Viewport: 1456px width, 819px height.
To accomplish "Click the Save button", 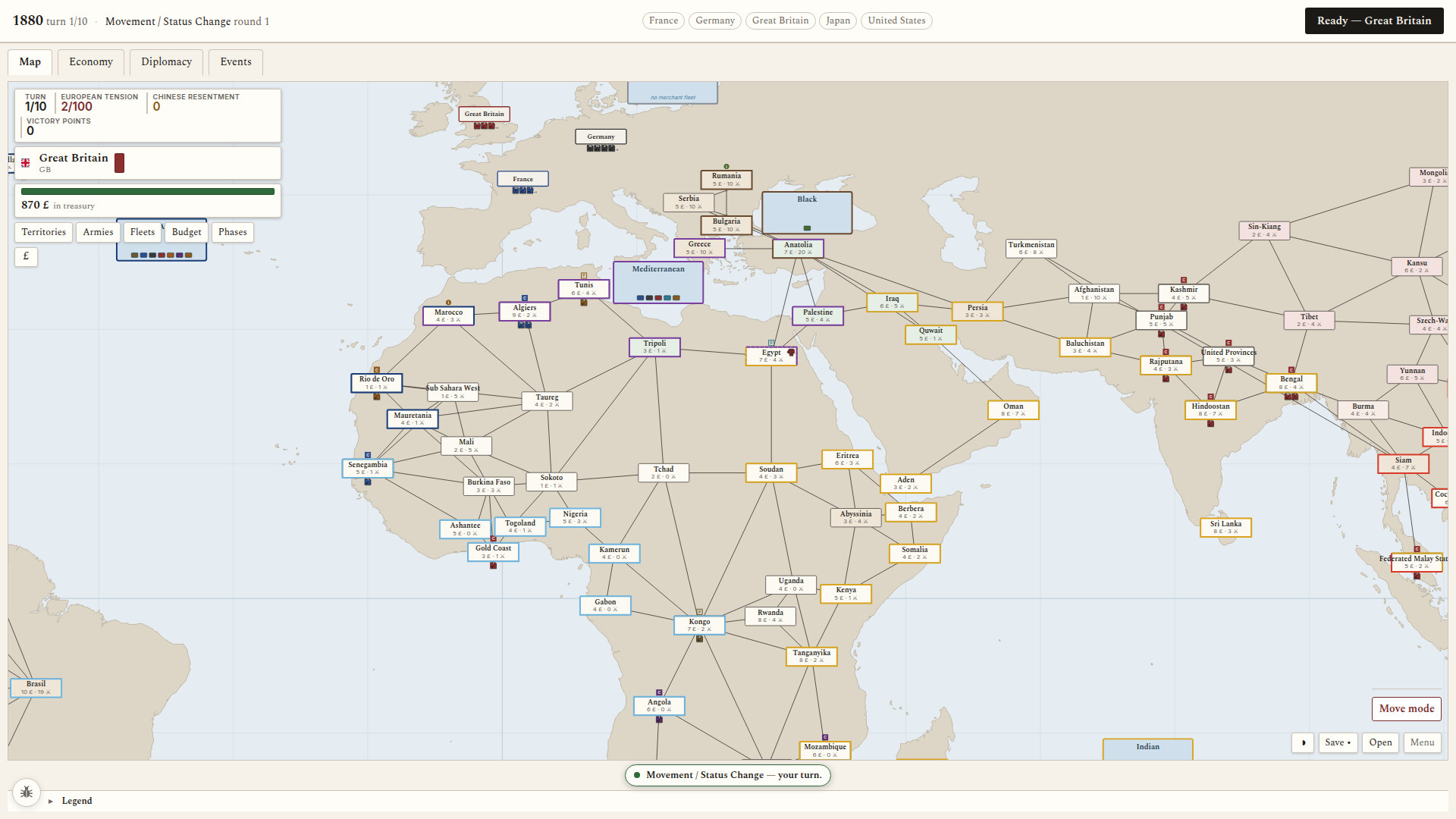I will pyautogui.click(x=1338, y=743).
